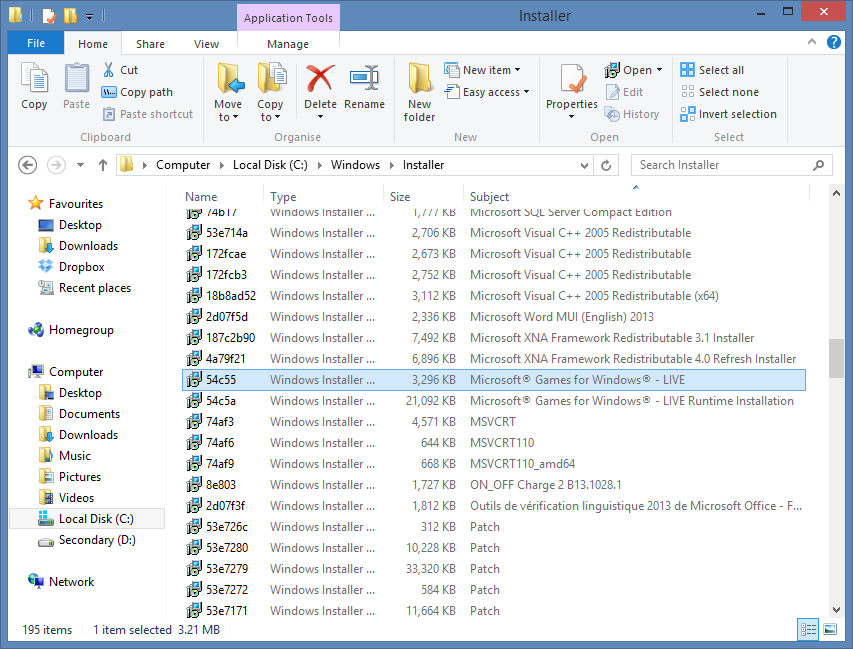Select file 54c5a in the list
Viewport: 853px width, 649px height.
click(493, 401)
